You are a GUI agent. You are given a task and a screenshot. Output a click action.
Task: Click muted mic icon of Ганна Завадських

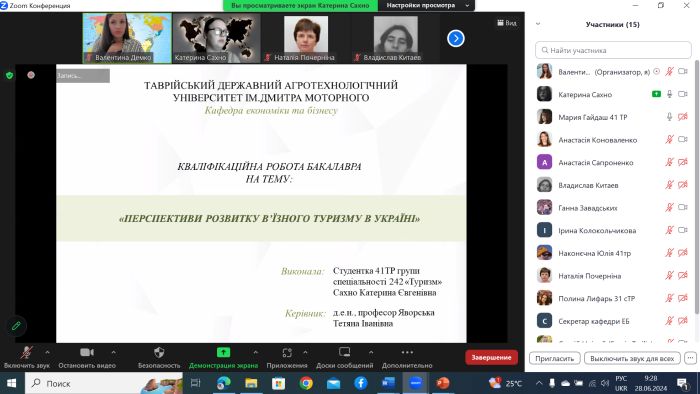(669, 207)
